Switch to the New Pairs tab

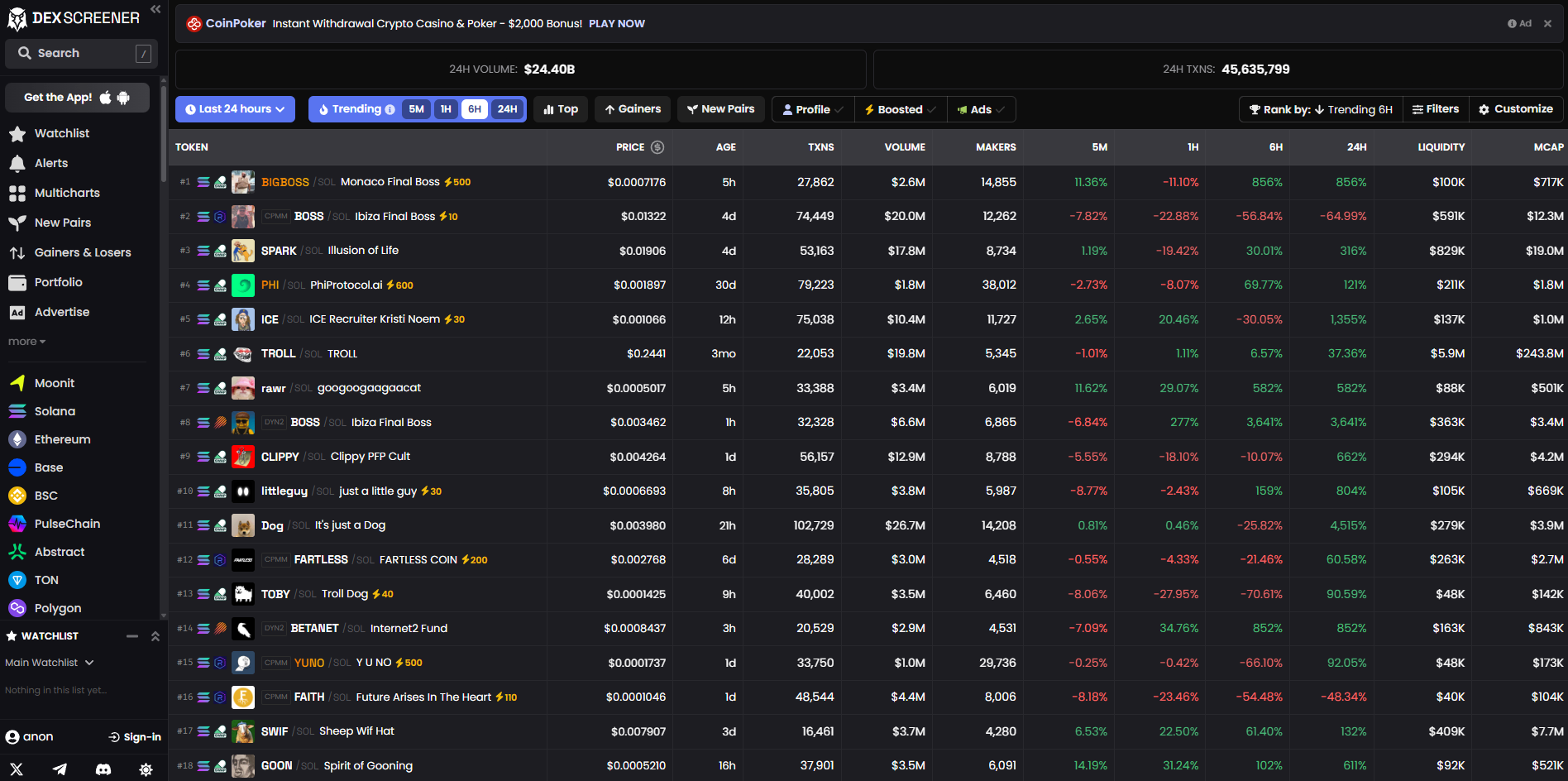tap(720, 109)
